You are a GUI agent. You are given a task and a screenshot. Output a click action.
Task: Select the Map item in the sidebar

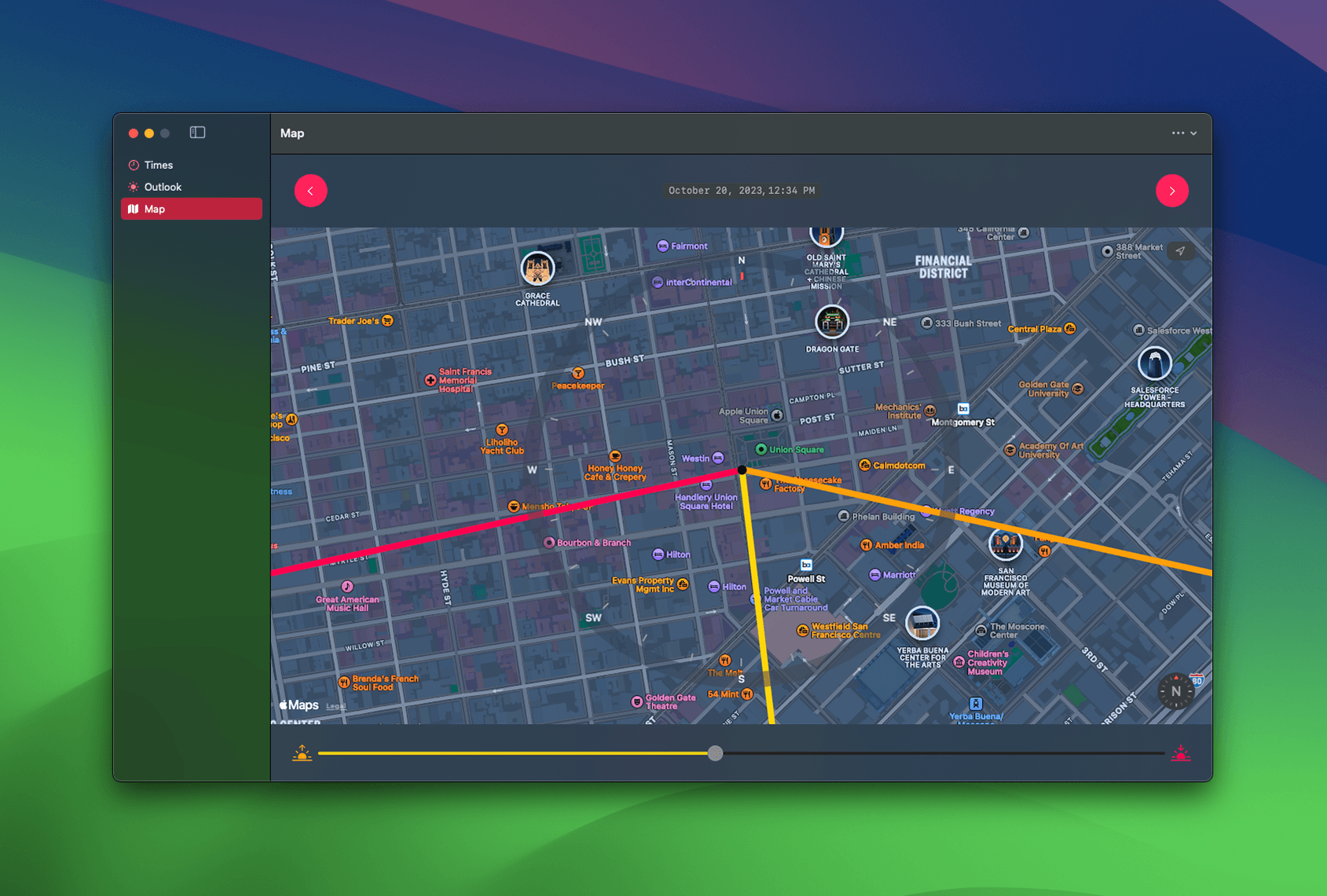click(x=191, y=209)
